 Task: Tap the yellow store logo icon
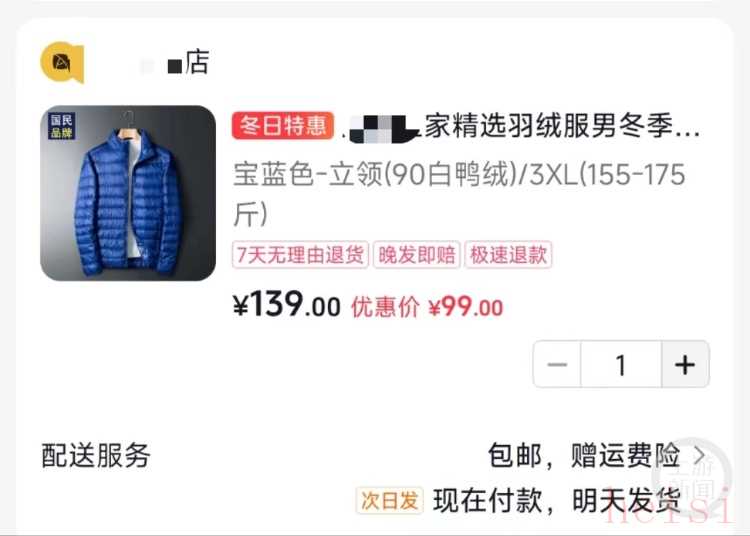(62, 62)
